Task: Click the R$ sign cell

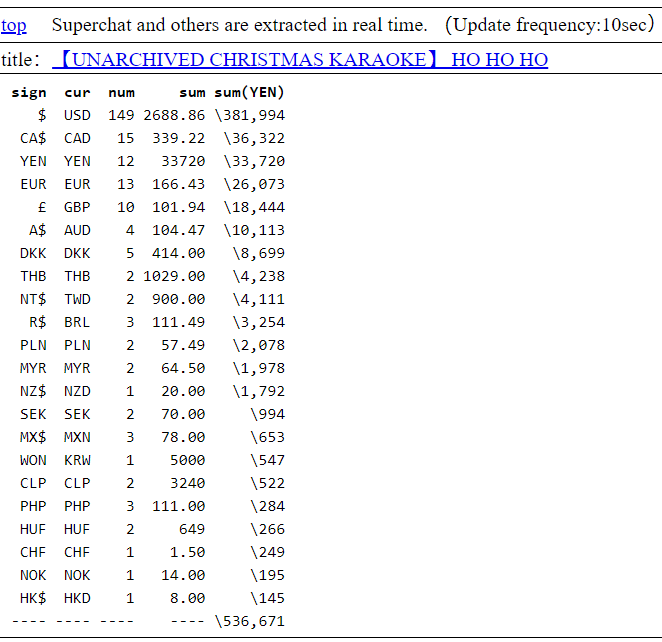Action: (x=38, y=322)
